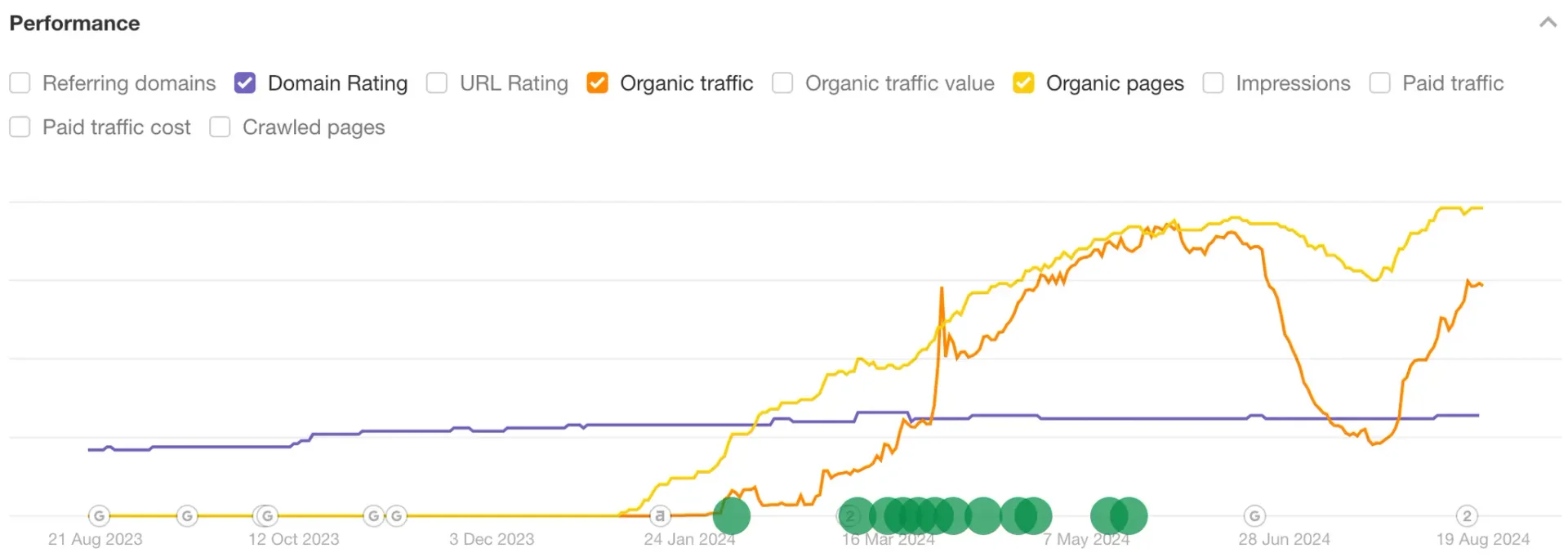Uncheck the Domain Rating checkbox
Screen dimensions: 1568x557
click(245, 83)
